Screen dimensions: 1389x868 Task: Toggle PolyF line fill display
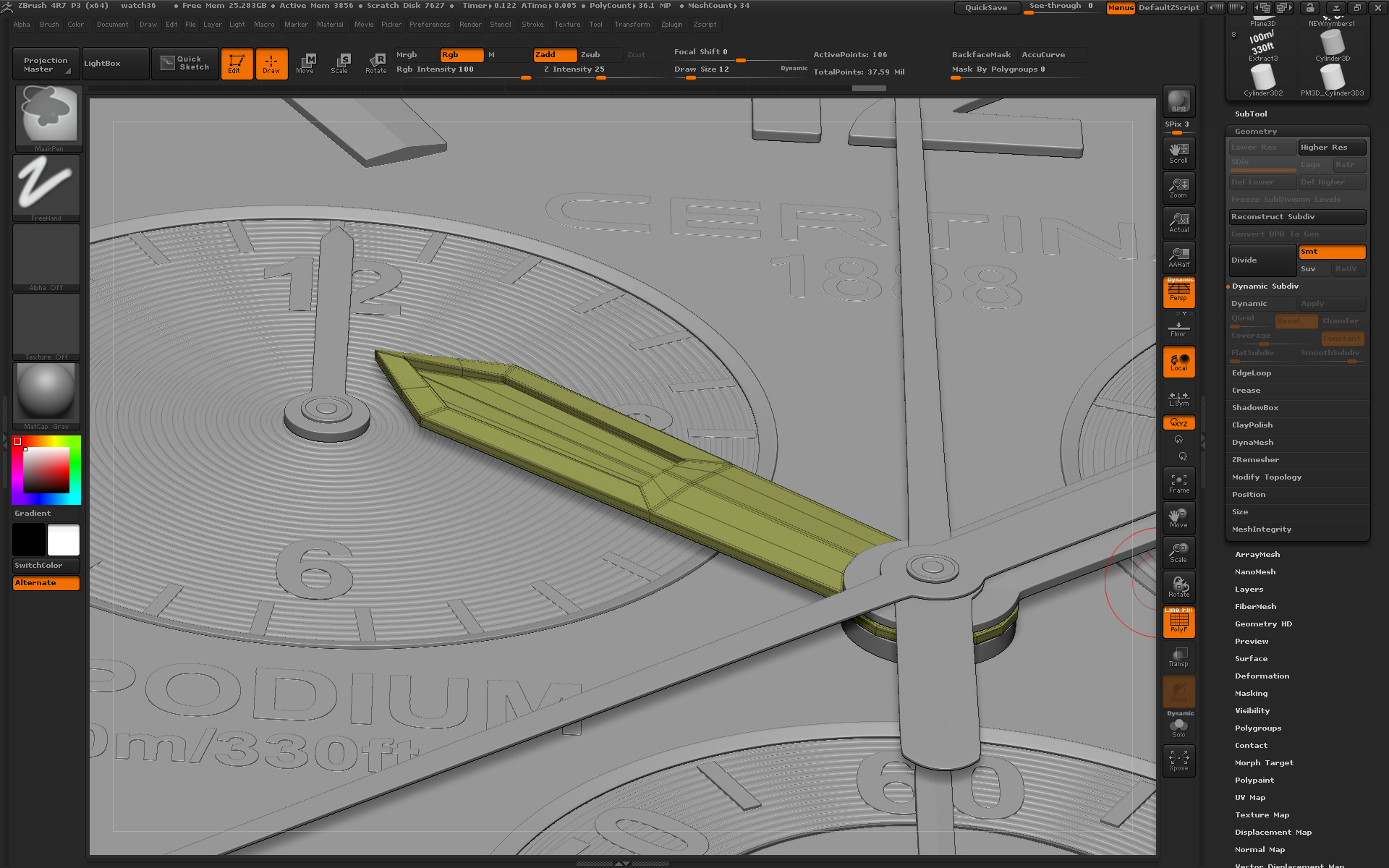click(x=1178, y=622)
